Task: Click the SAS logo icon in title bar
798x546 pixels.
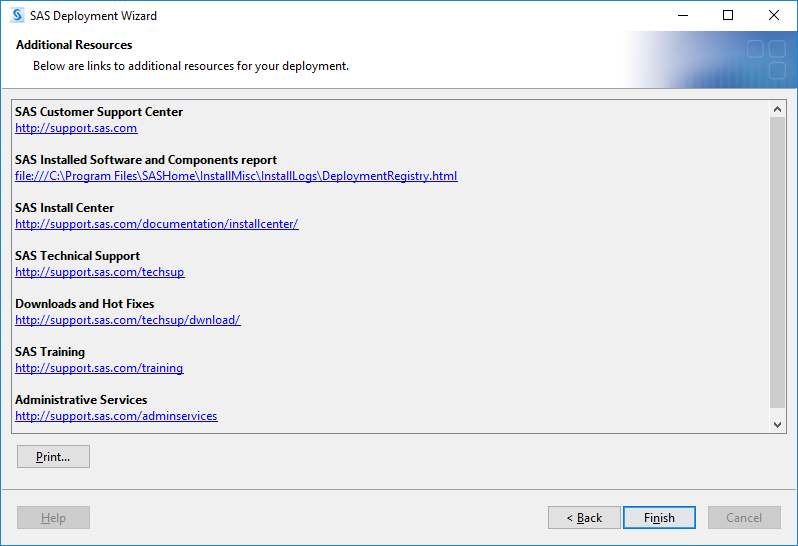Action: pyautogui.click(x=17, y=15)
